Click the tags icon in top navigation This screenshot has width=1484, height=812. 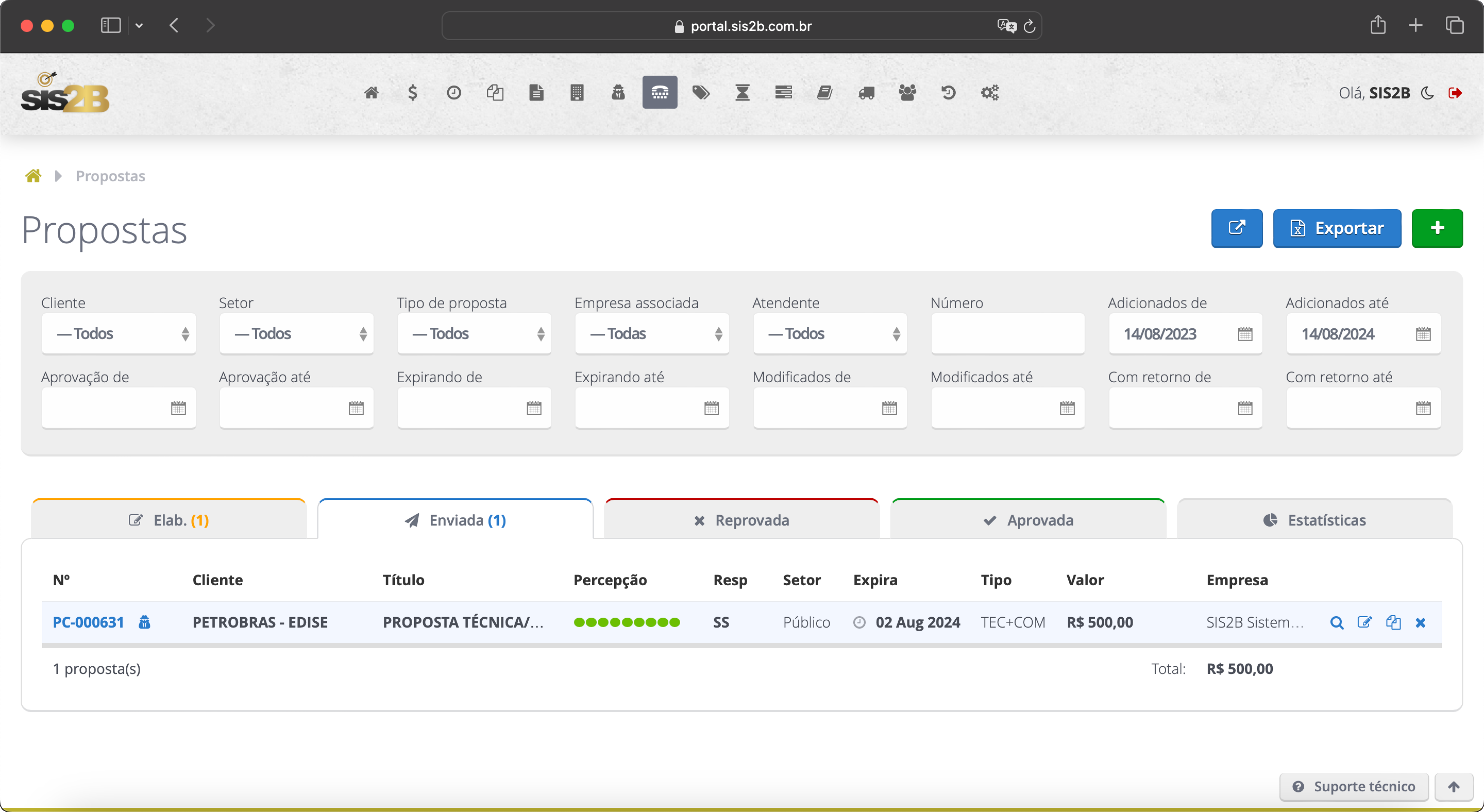click(x=700, y=93)
